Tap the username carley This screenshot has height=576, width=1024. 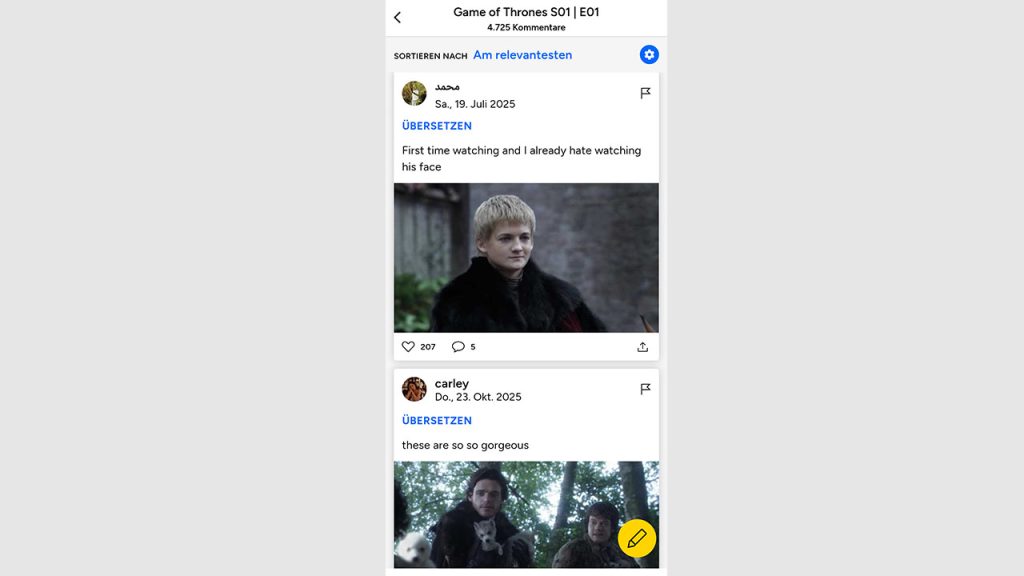(452, 383)
